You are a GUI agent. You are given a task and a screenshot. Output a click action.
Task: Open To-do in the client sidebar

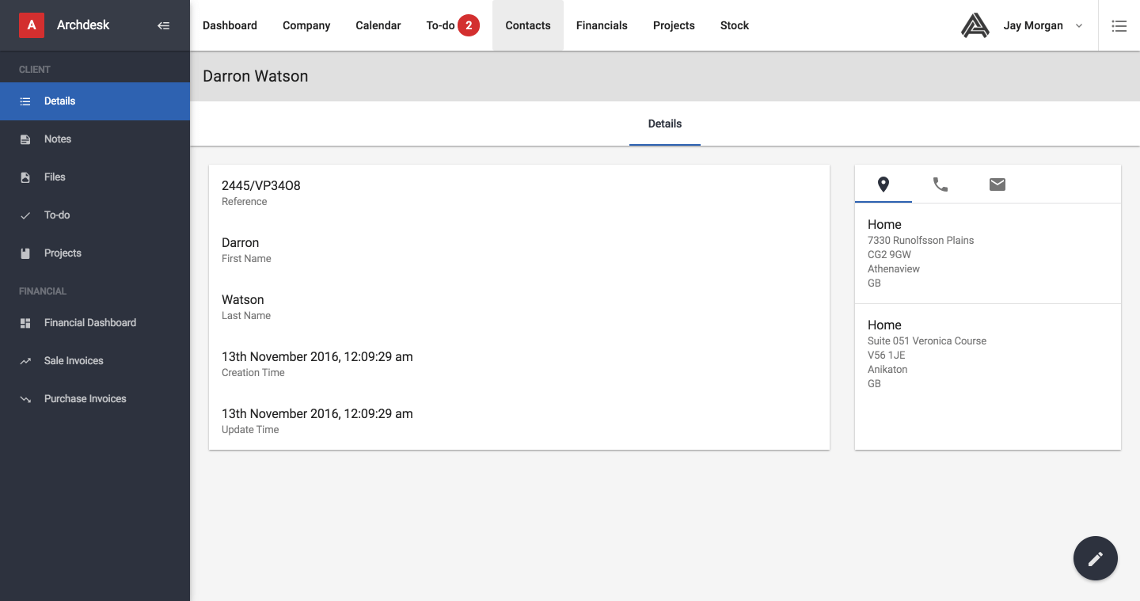[x=95, y=215]
